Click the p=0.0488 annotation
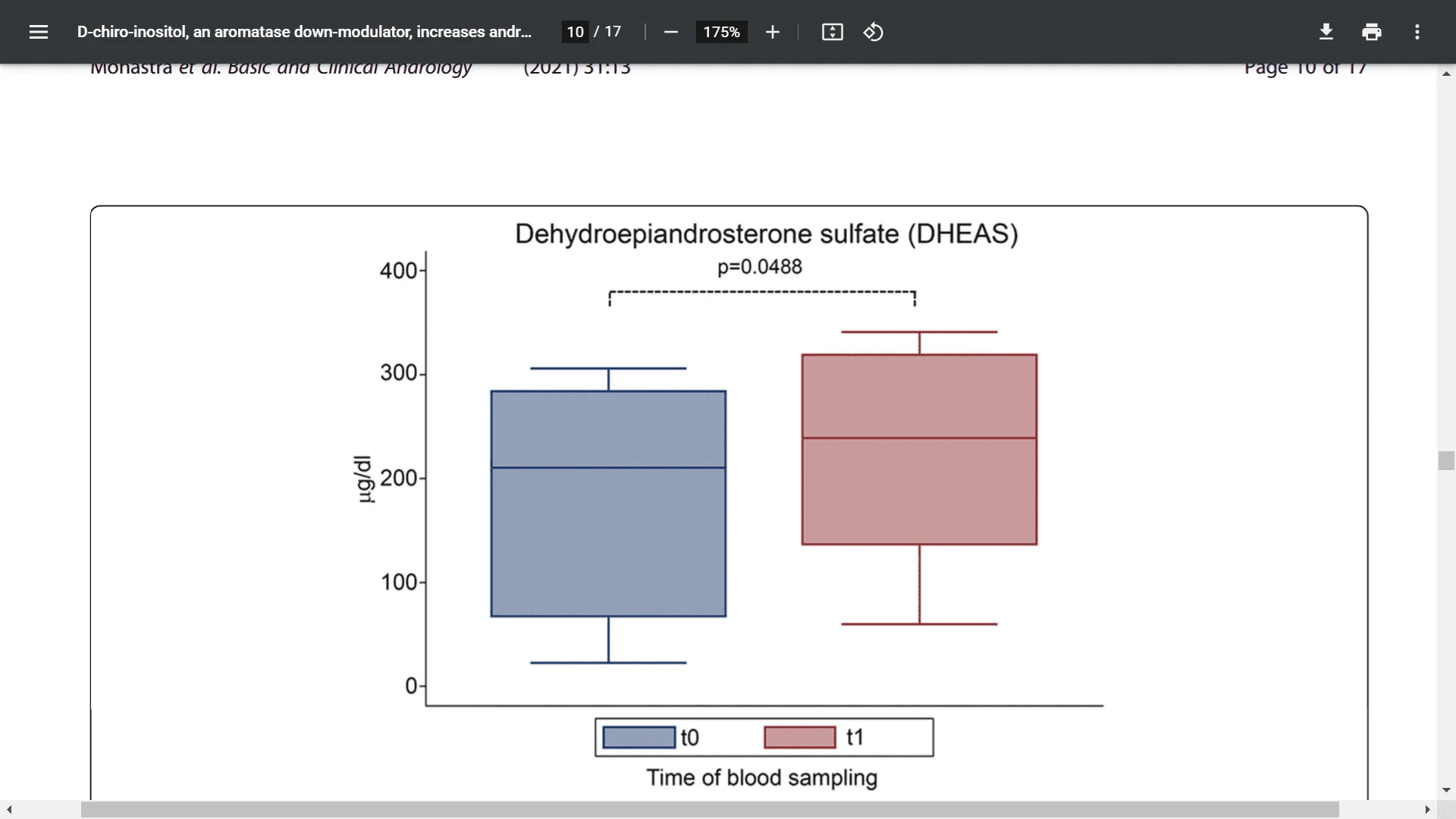The width and height of the screenshot is (1456, 819). tap(759, 267)
